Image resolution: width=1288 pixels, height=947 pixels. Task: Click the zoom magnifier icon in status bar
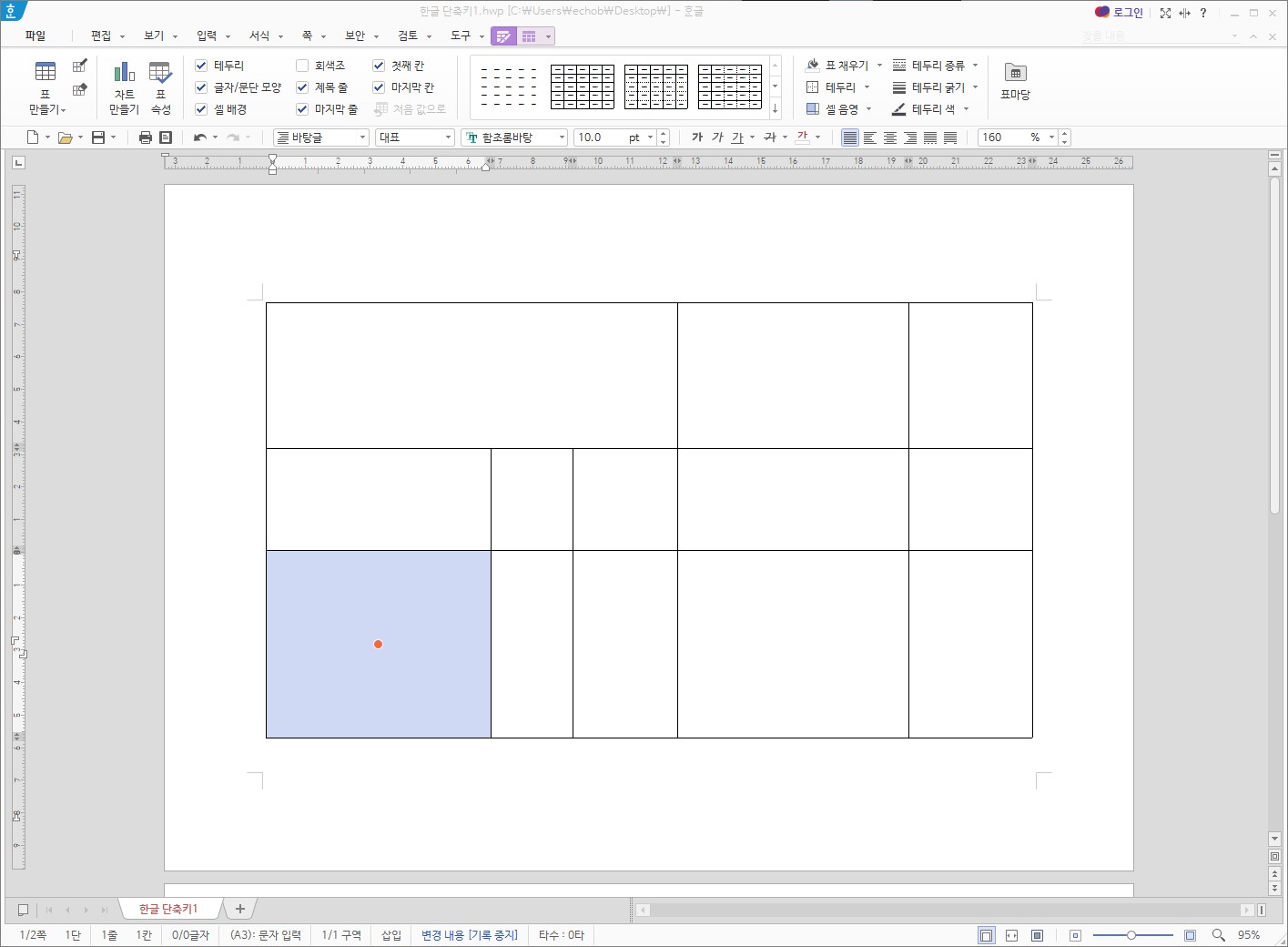[1219, 935]
